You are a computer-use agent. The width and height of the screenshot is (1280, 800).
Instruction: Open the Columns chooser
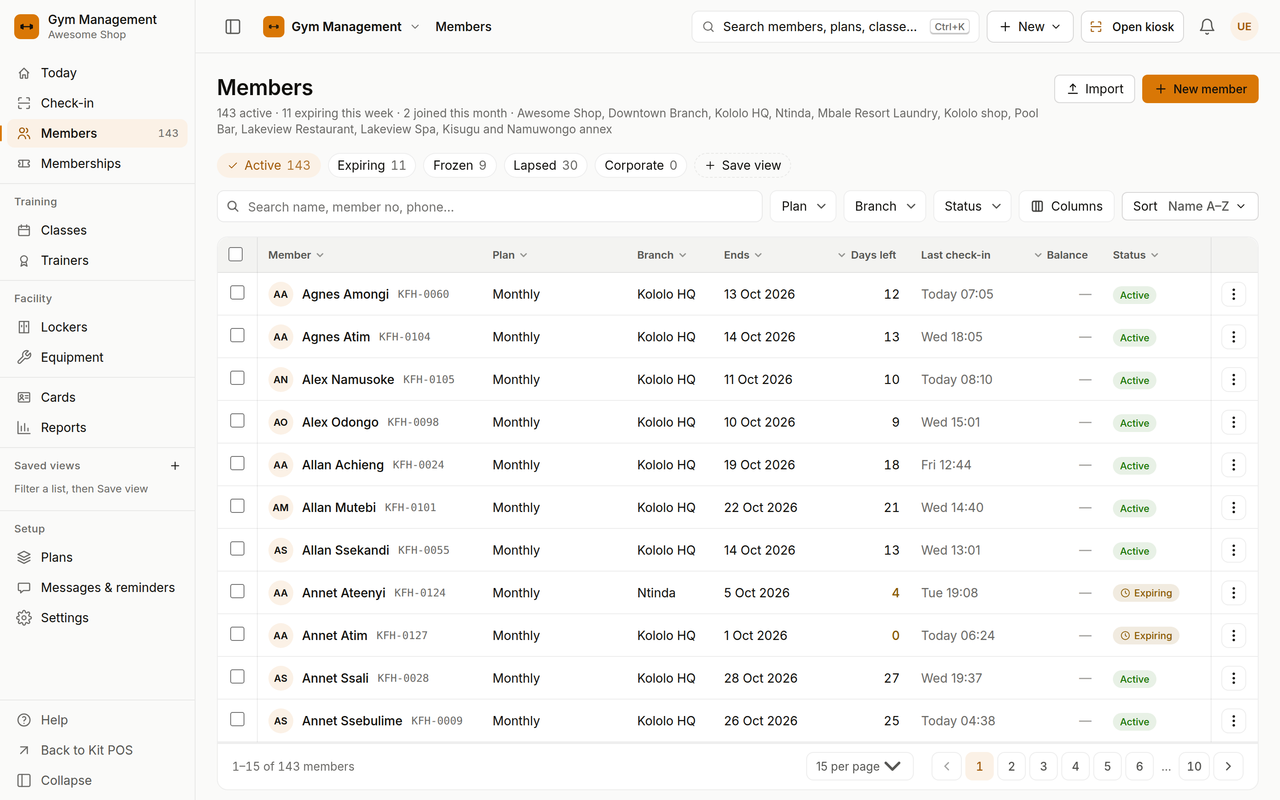pyautogui.click(x=1066, y=206)
